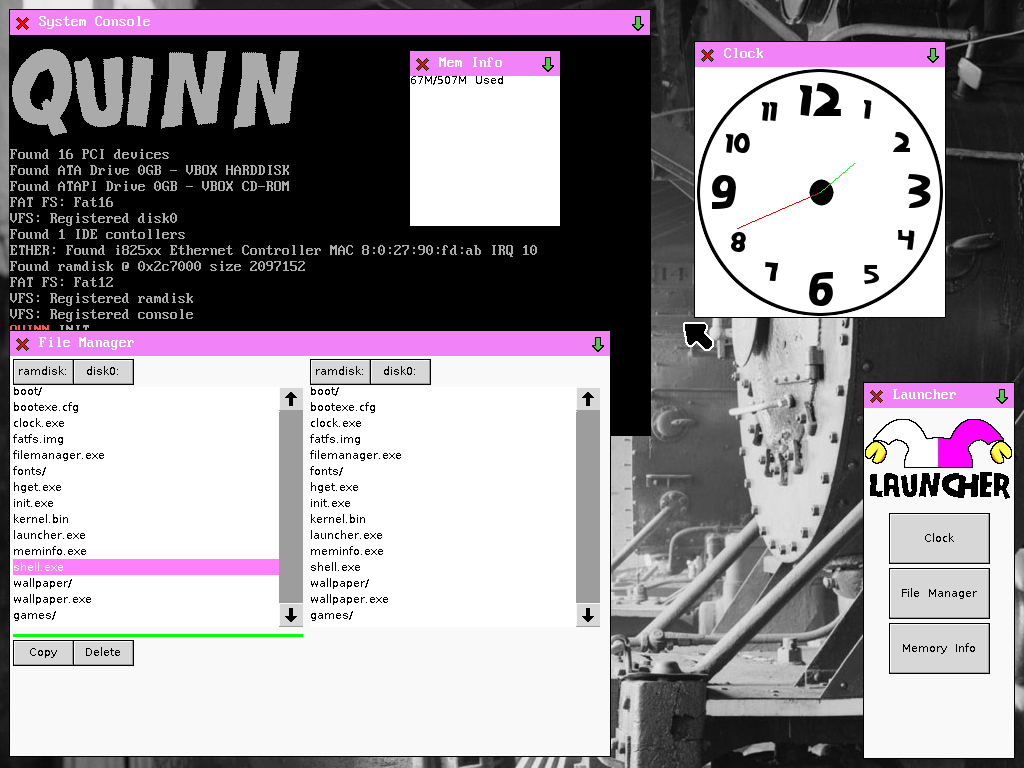Click the jester hat Launcher logo
Image resolution: width=1024 pixels, height=768 pixels.
click(939, 459)
